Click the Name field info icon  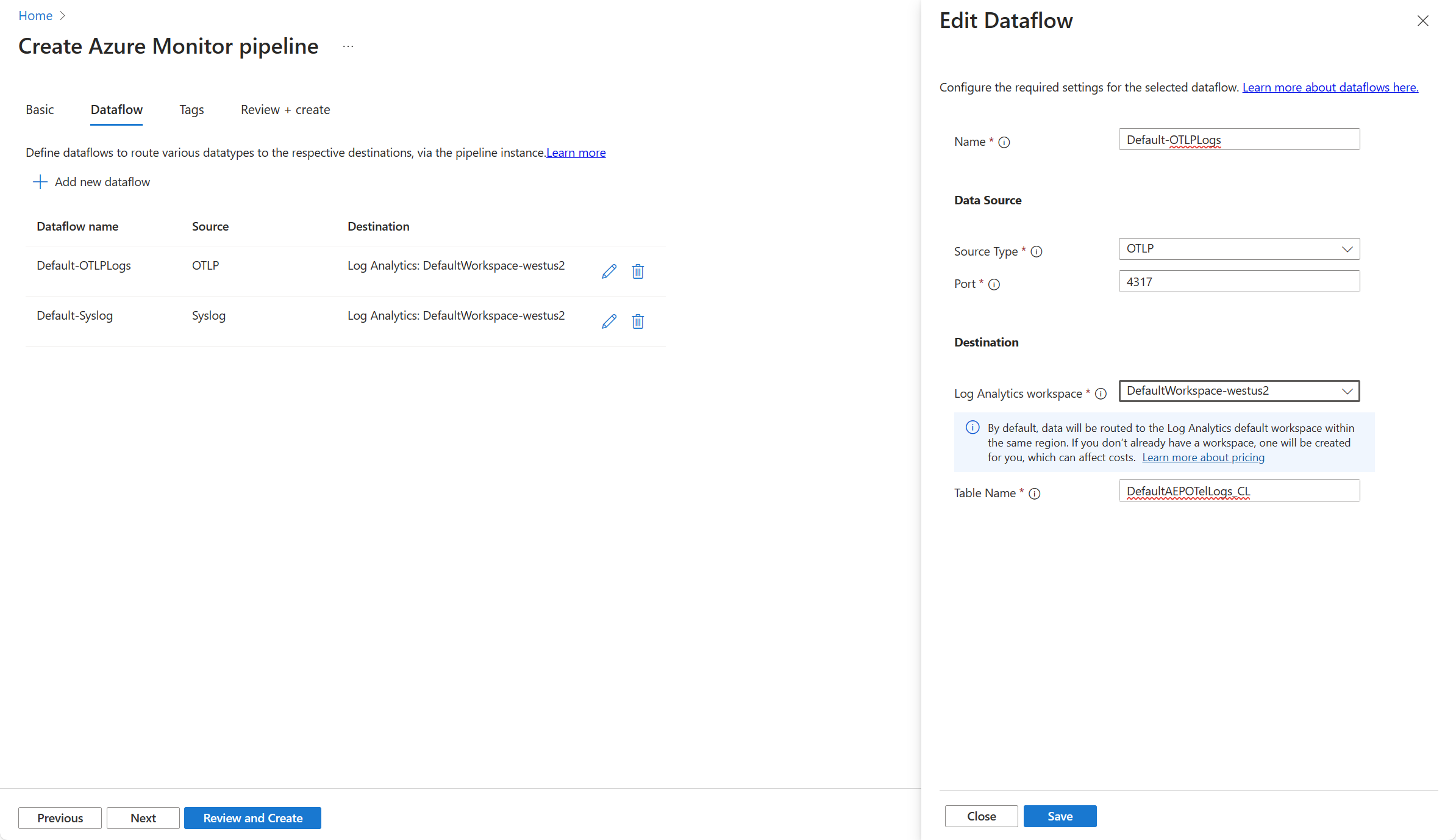1004,142
